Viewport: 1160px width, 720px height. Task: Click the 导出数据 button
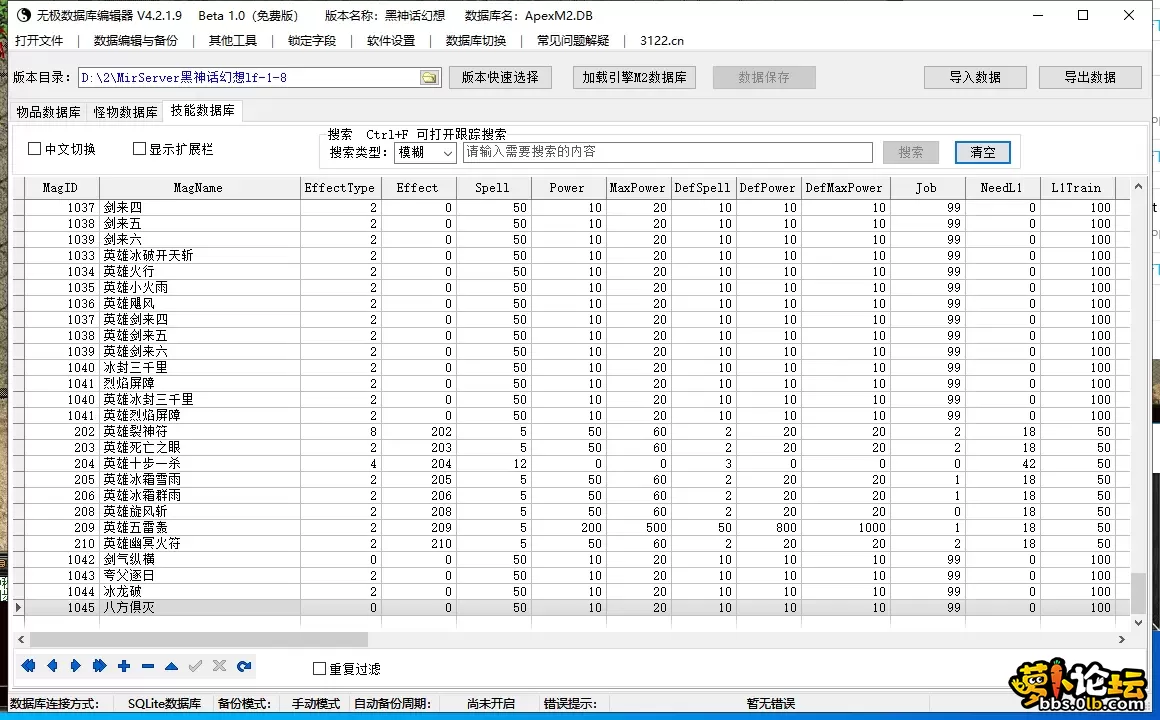(x=1090, y=78)
